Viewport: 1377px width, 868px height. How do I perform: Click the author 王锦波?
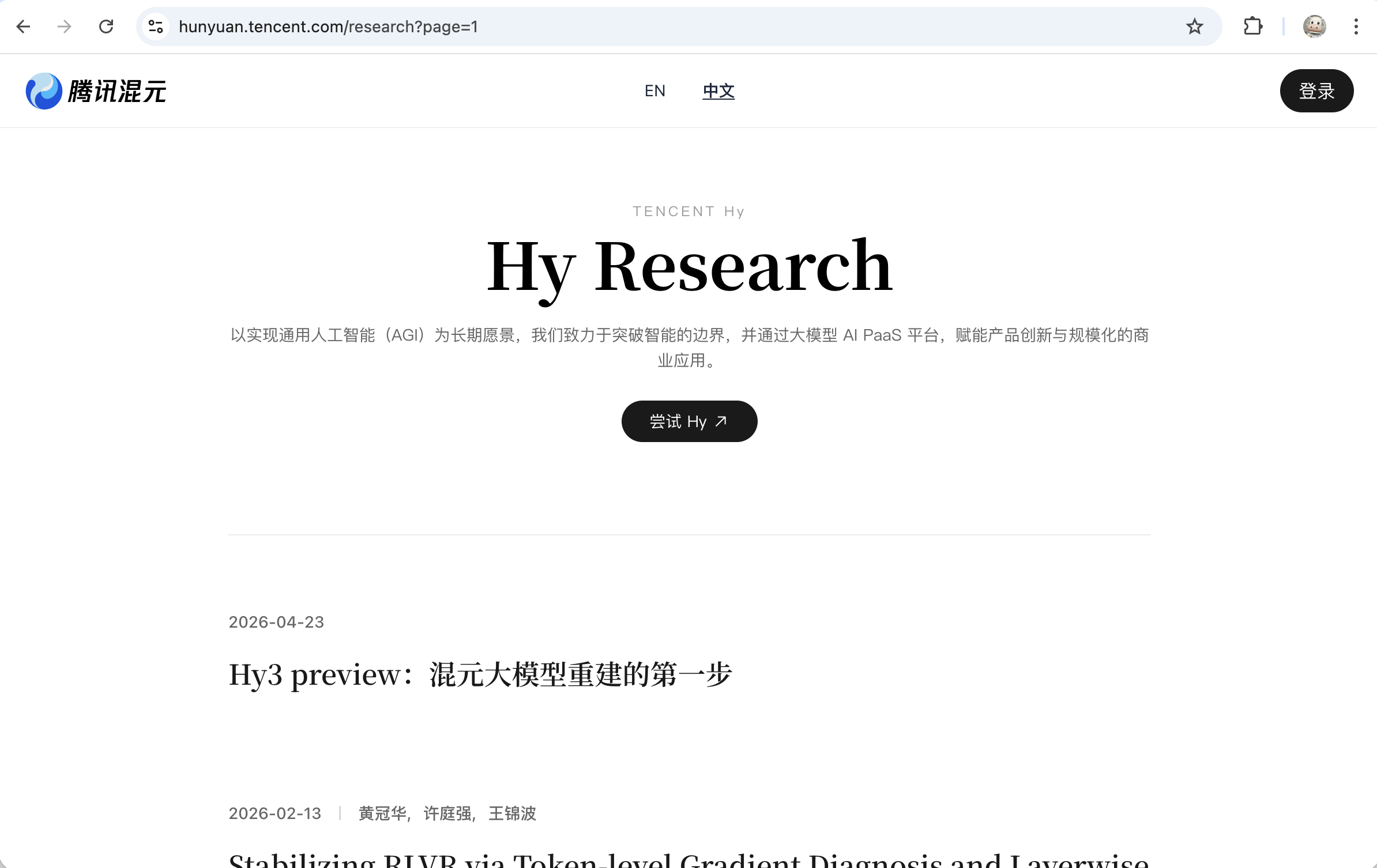[x=512, y=813]
